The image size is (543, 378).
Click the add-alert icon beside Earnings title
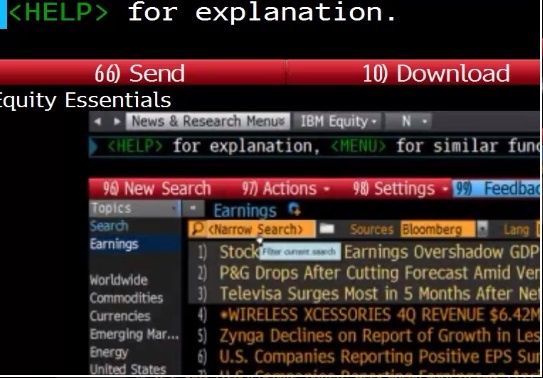pos(294,209)
